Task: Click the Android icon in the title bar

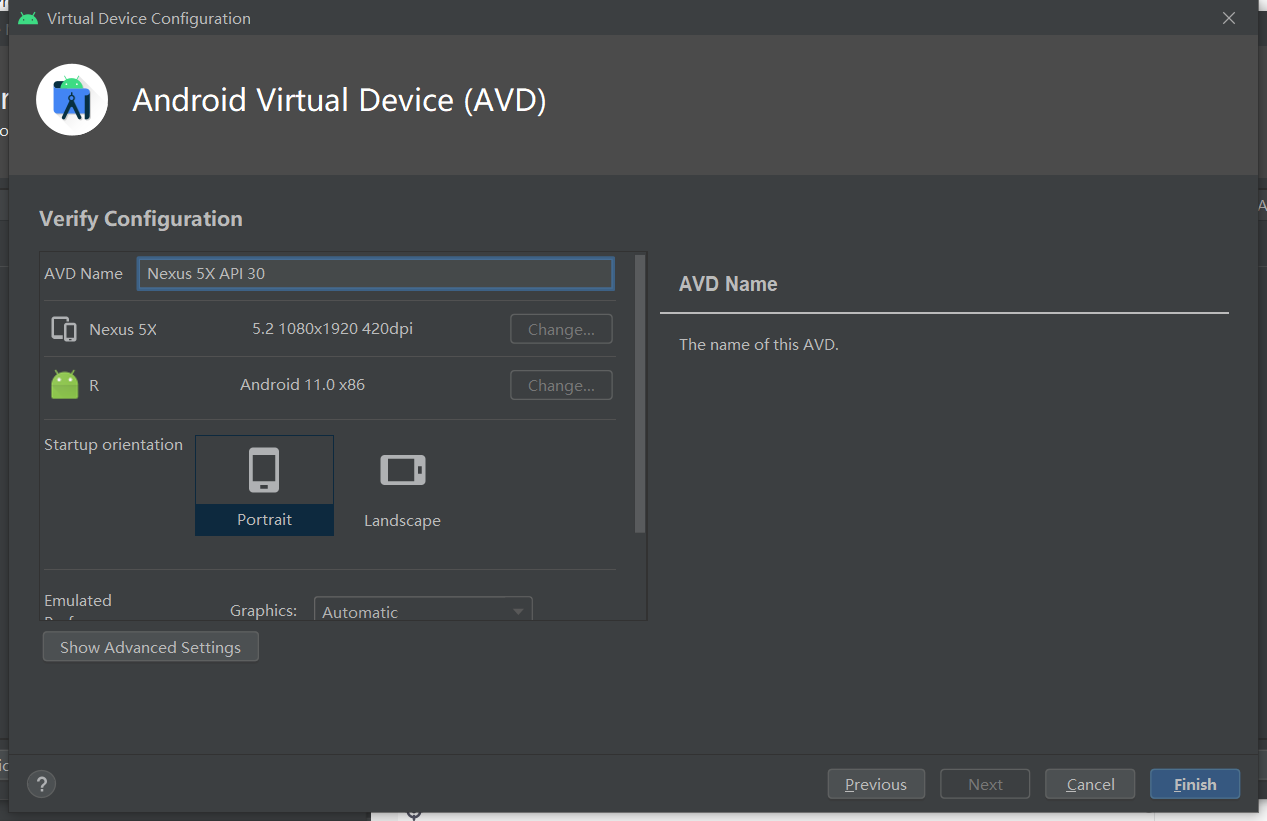Action: (28, 18)
